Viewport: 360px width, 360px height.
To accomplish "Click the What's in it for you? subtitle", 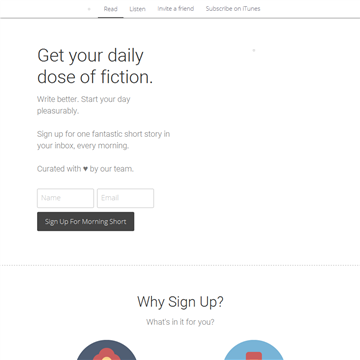I will pyautogui.click(x=180, y=322).
